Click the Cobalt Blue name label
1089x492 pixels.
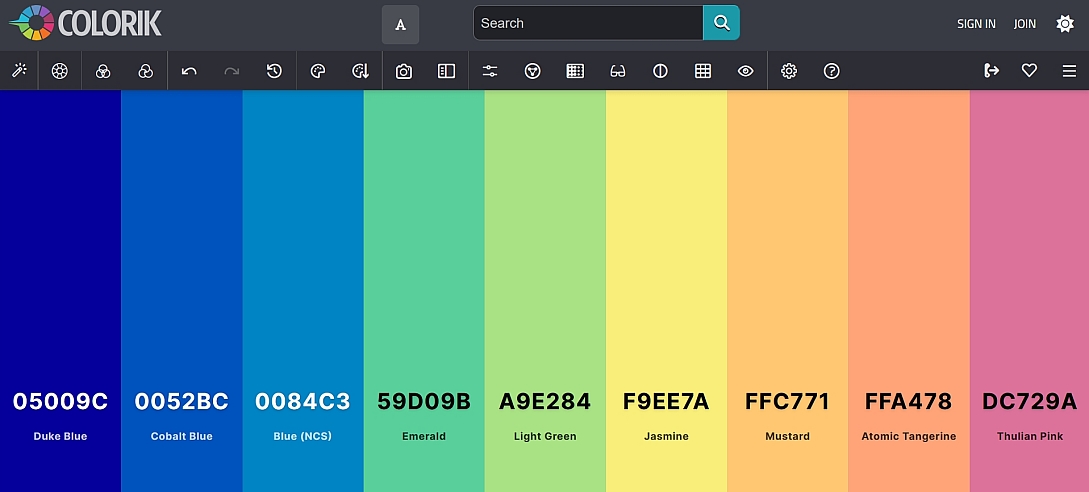click(x=181, y=436)
